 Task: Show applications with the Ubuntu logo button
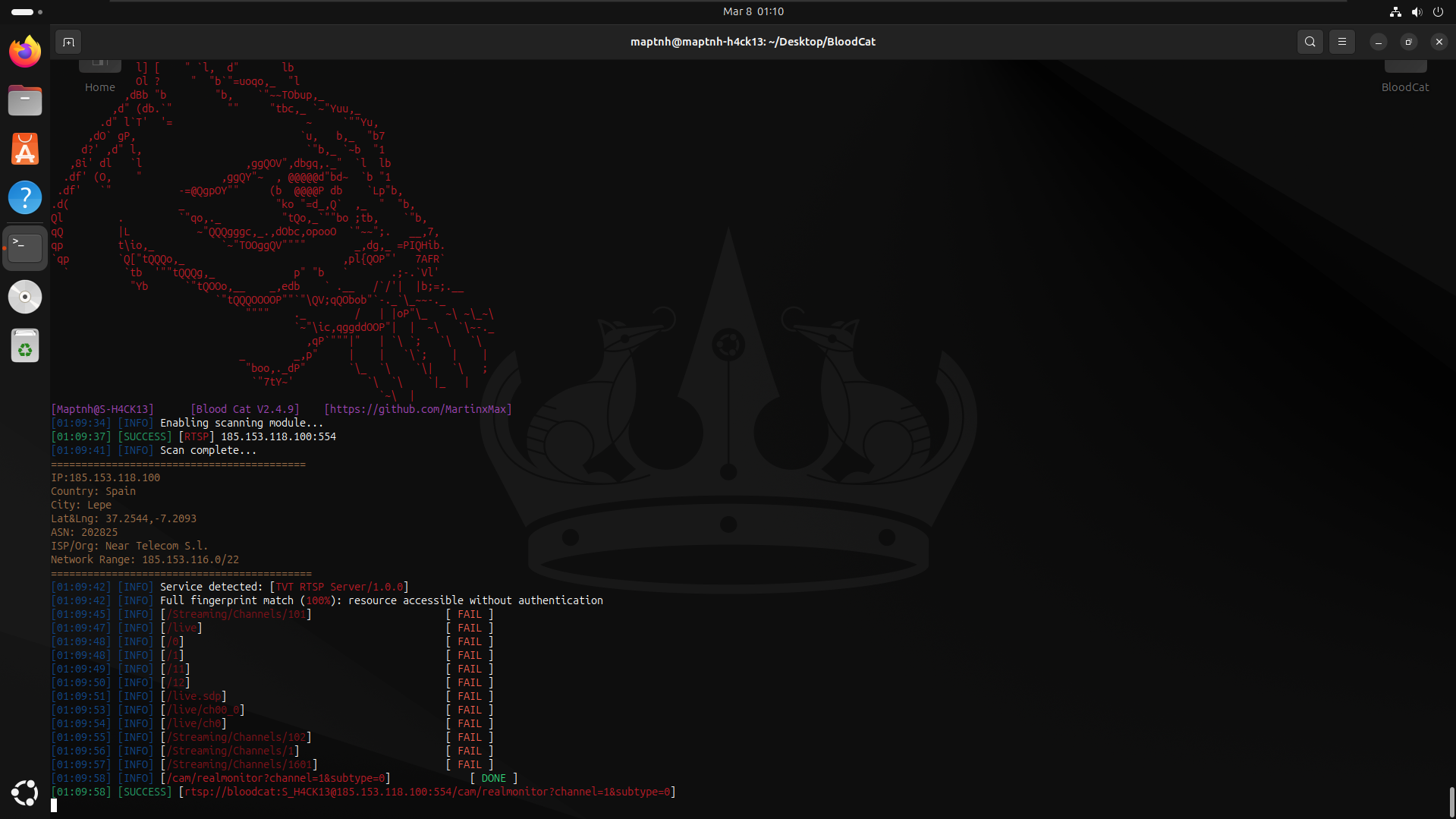[25, 793]
